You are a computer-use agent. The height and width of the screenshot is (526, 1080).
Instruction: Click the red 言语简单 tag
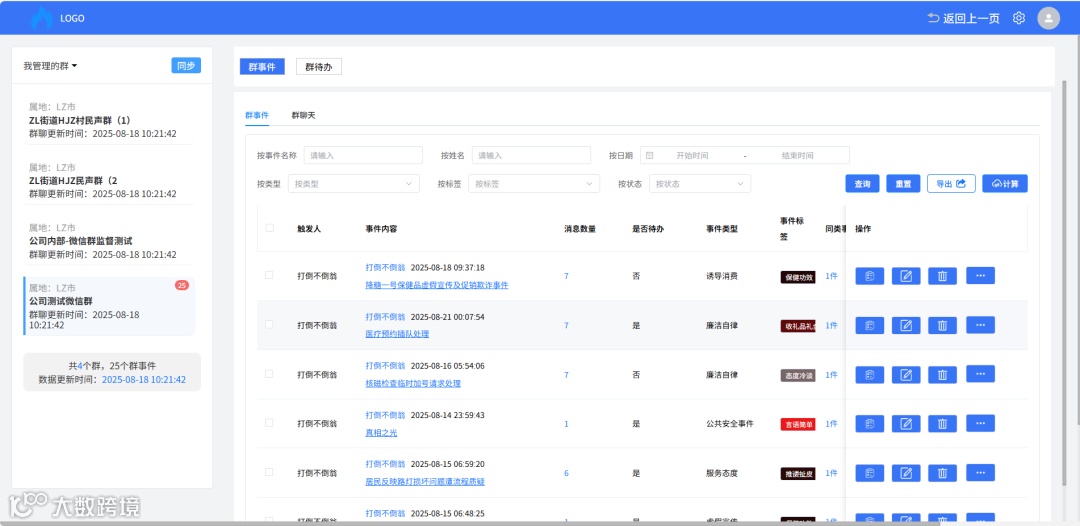pyautogui.click(x=798, y=424)
